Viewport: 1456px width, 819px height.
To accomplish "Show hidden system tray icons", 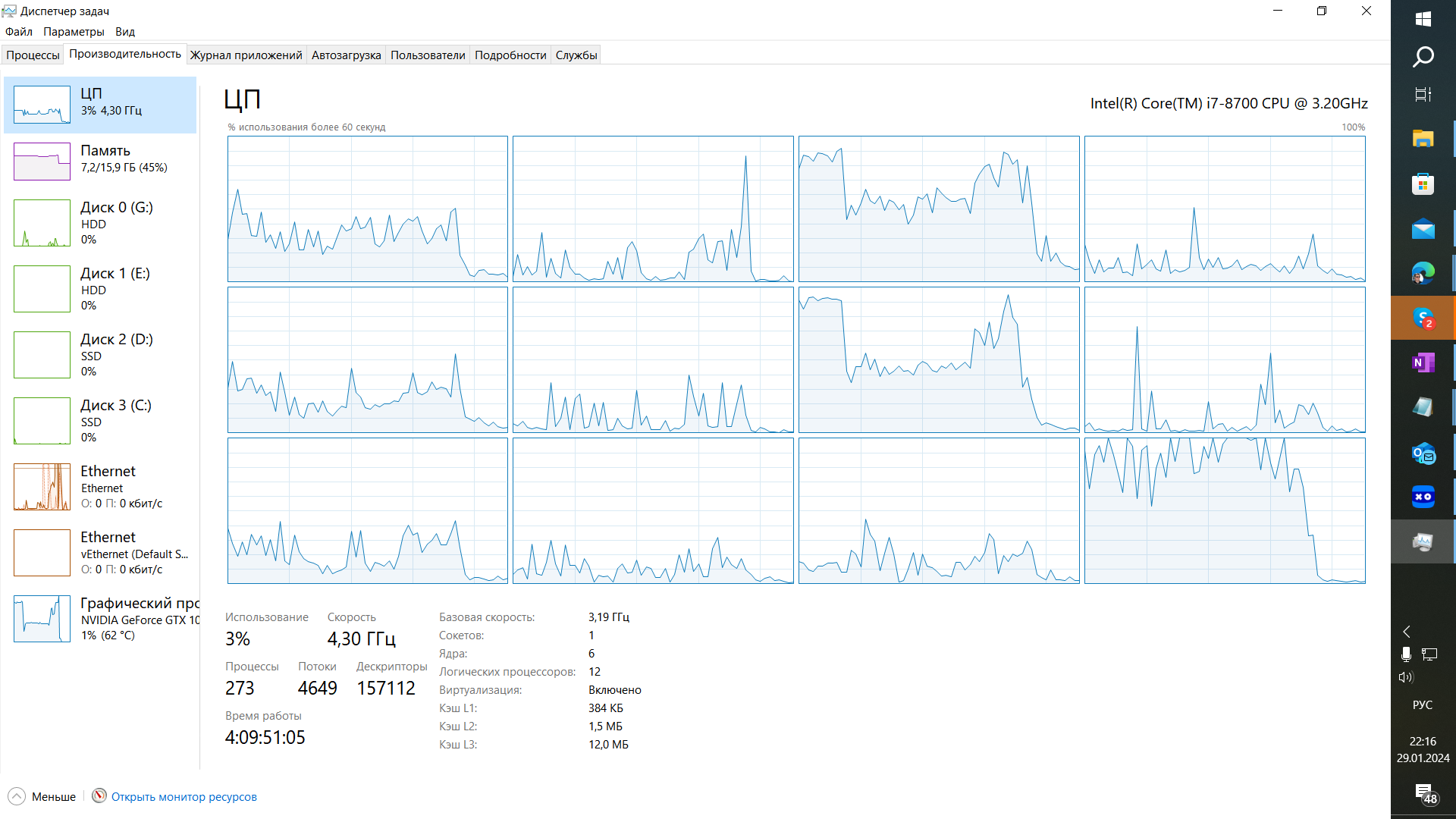I will pos(1407,632).
